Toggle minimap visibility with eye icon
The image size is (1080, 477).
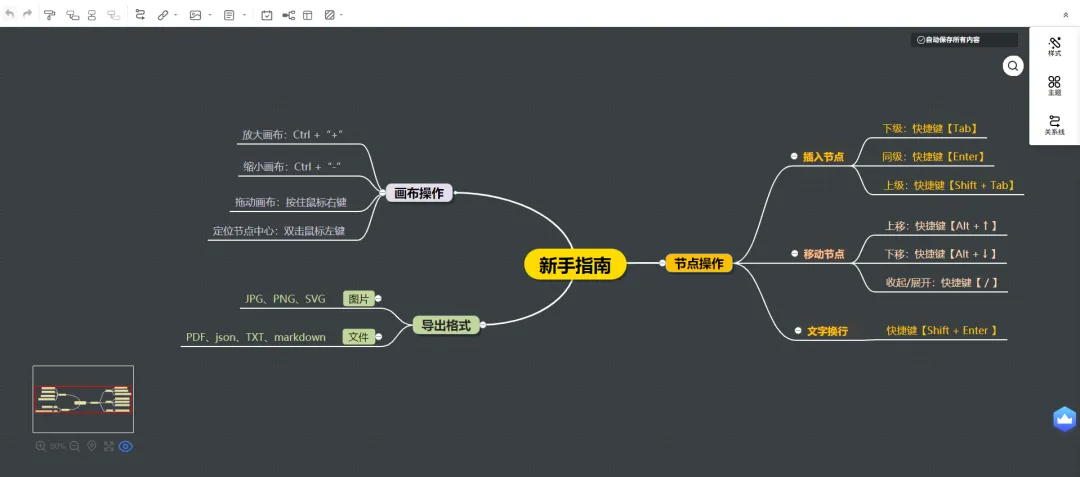coord(125,446)
